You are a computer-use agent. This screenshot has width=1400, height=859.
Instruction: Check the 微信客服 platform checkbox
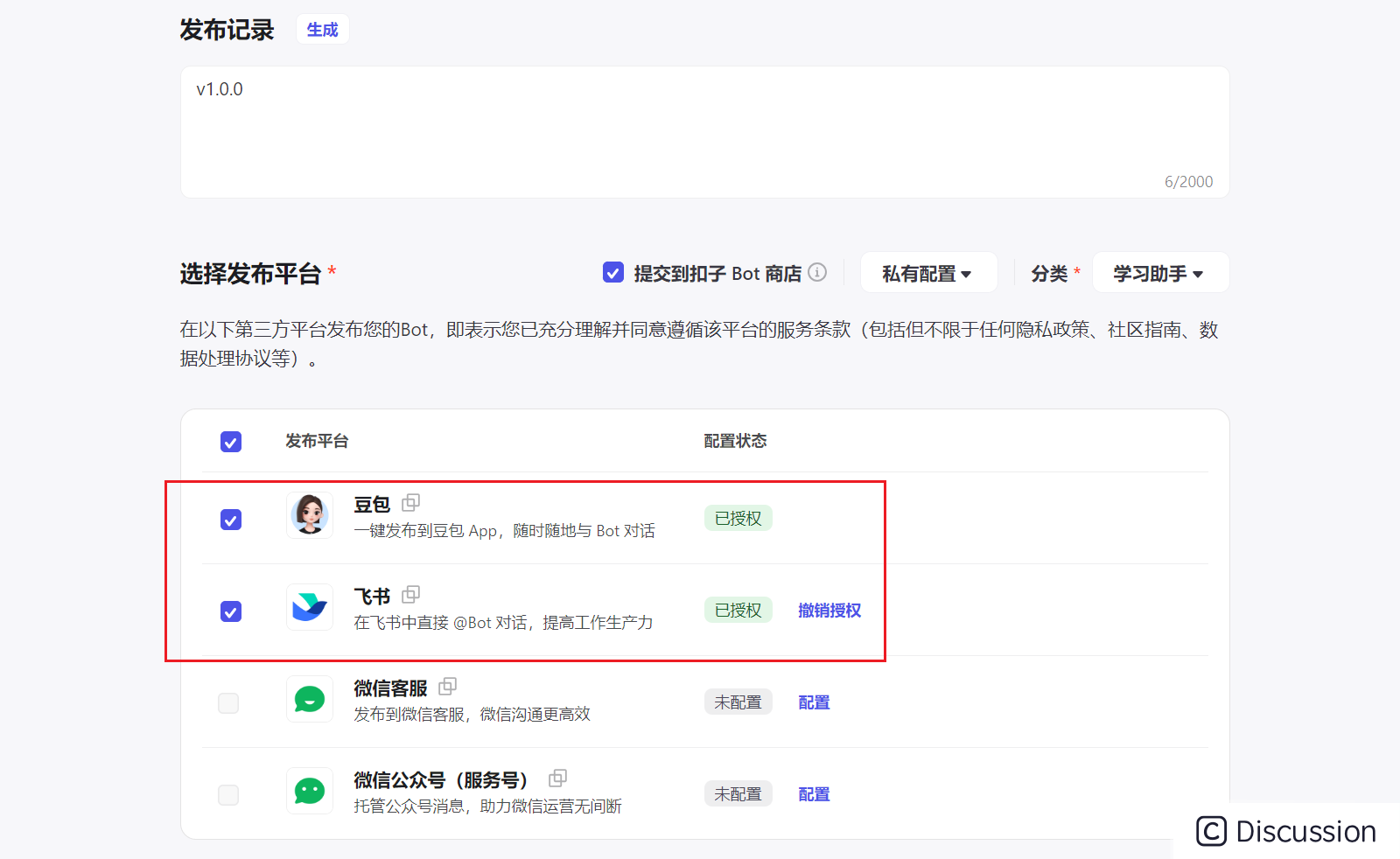click(x=228, y=703)
